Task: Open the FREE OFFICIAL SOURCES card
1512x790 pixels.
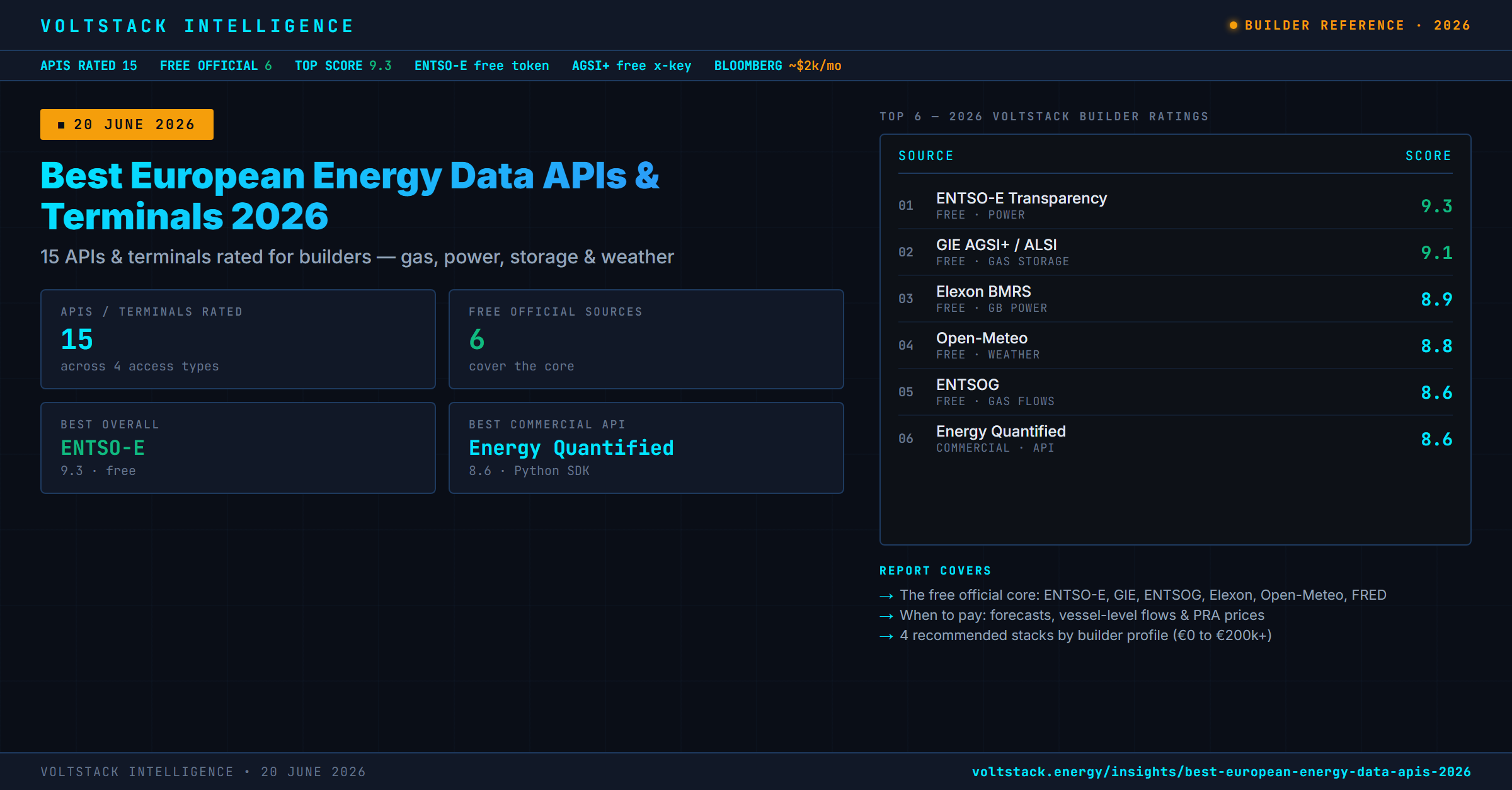Action: tap(646, 339)
